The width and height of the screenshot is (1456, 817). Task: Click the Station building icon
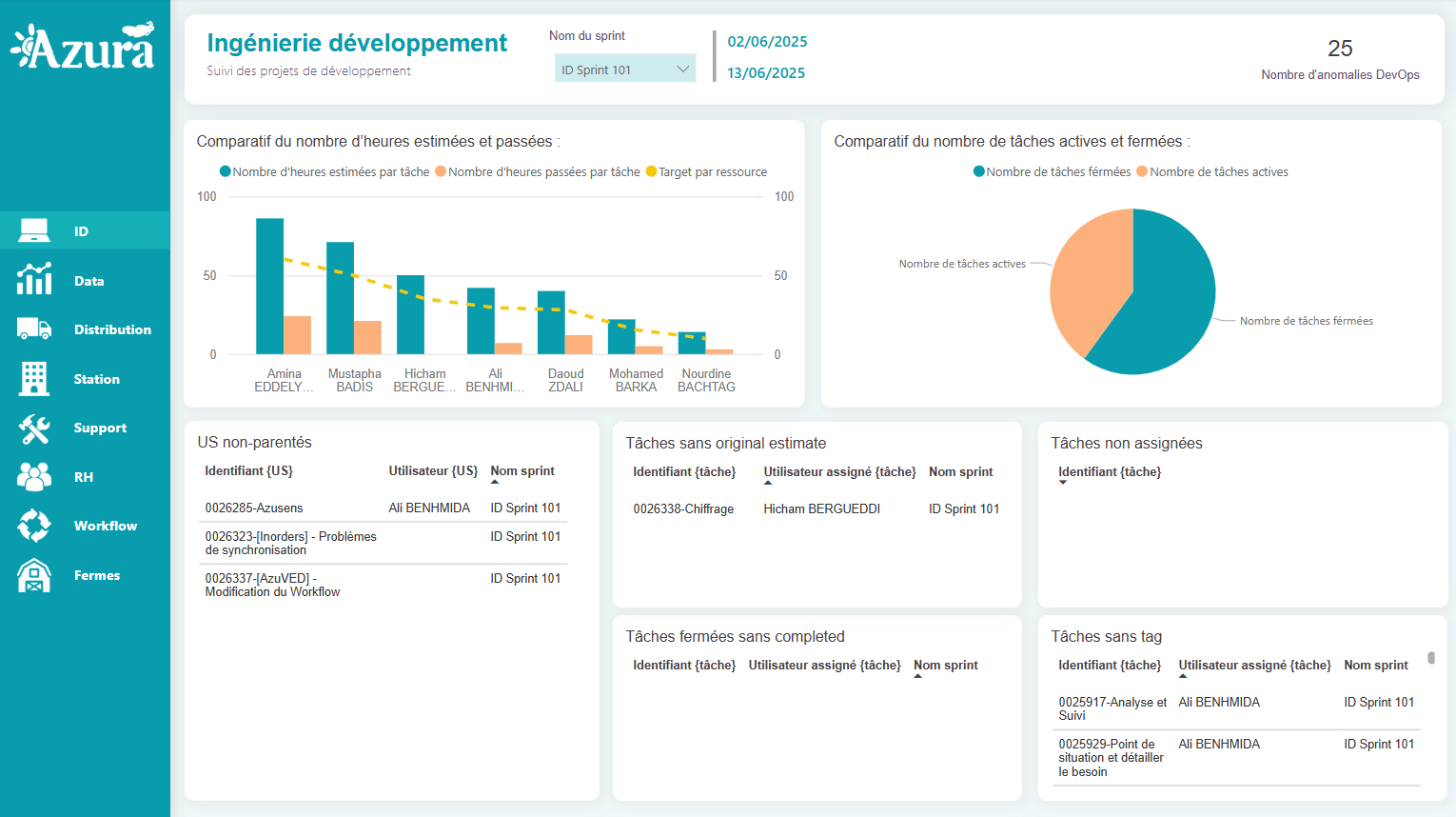pos(34,379)
